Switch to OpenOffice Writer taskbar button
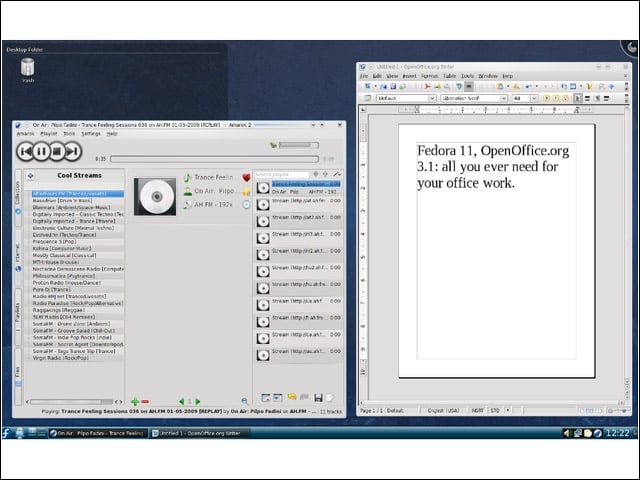 [x=200, y=433]
